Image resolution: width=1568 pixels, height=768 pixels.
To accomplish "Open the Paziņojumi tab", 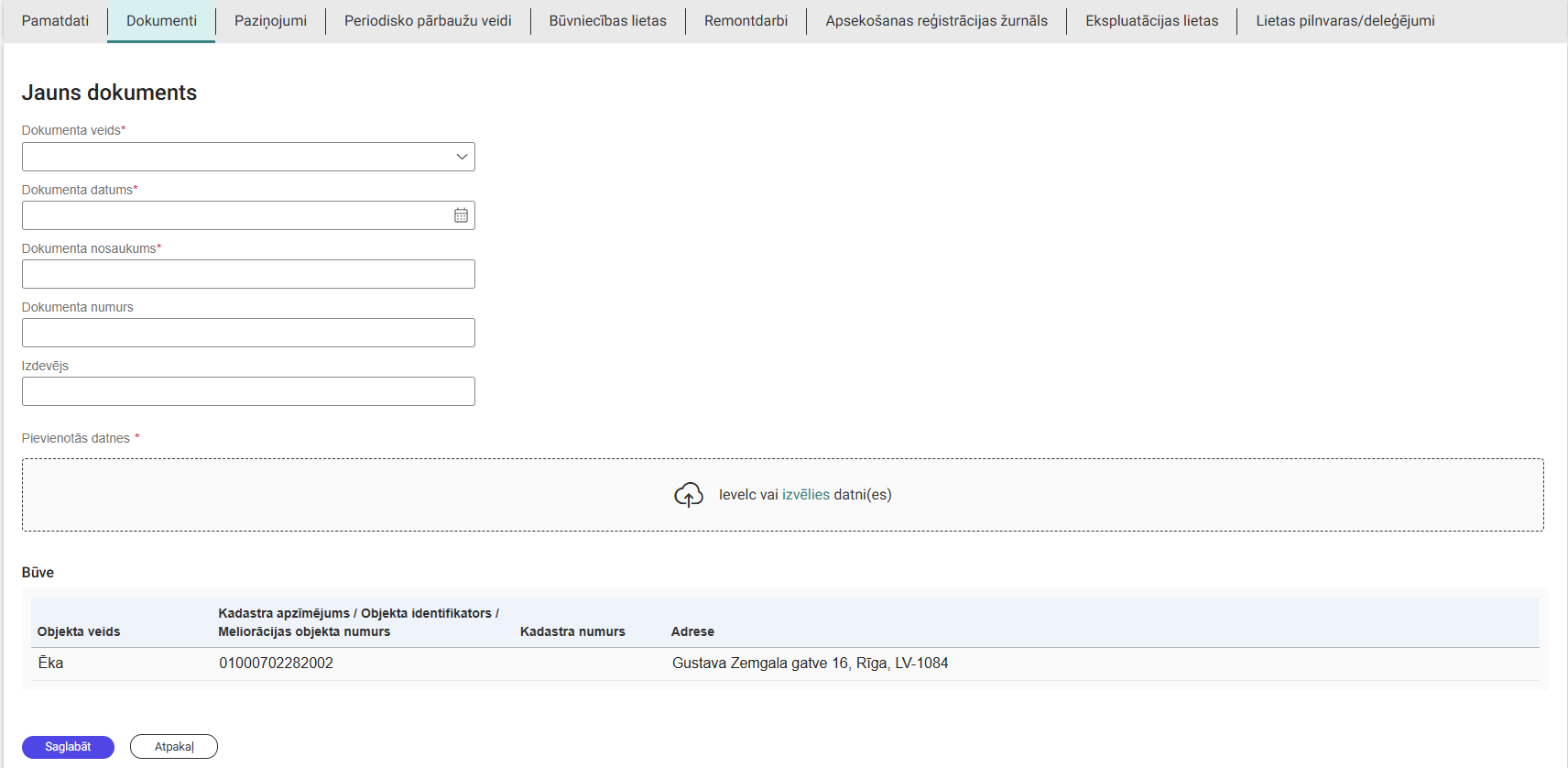I will coord(270,21).
